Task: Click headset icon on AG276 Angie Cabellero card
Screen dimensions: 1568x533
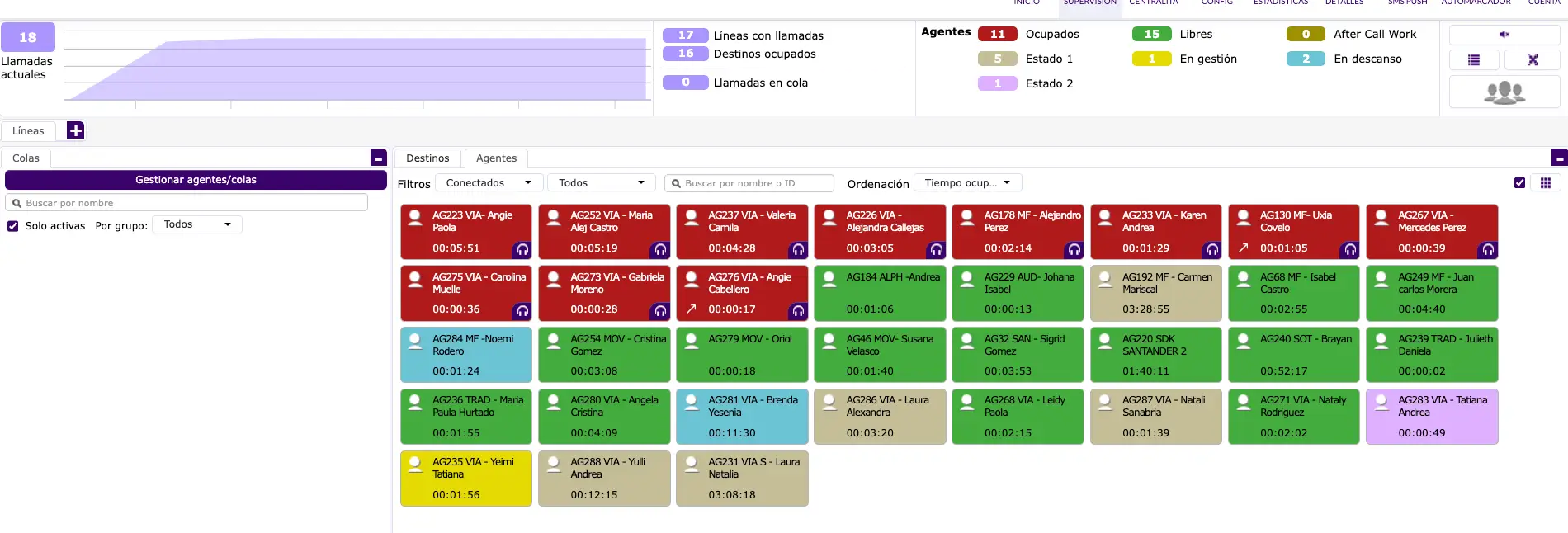Action: [797, 311]
